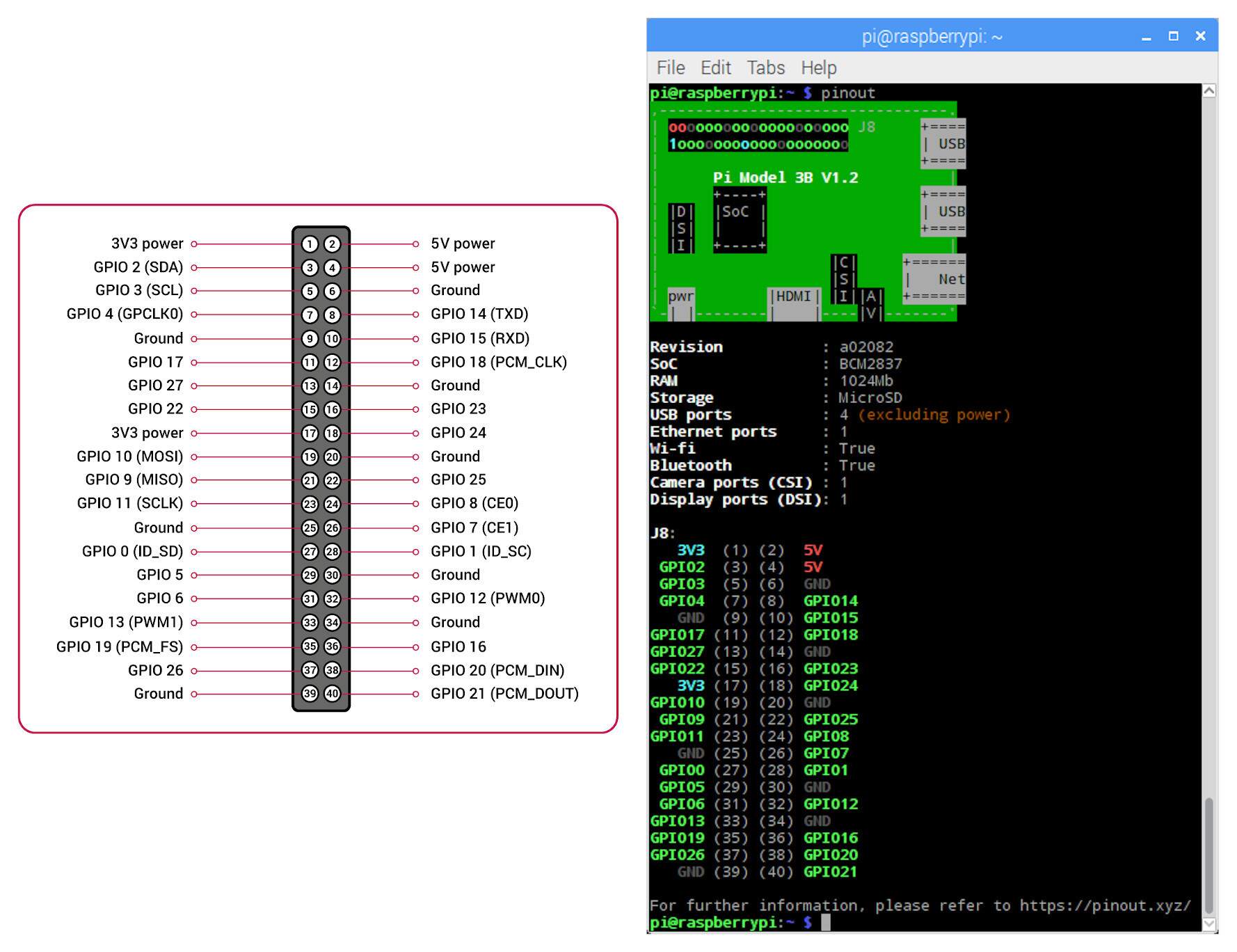Click the terminal scrollbar down arrow
The width and height of the screenshot is (1237, 952).
click(x=1209, y=923)
